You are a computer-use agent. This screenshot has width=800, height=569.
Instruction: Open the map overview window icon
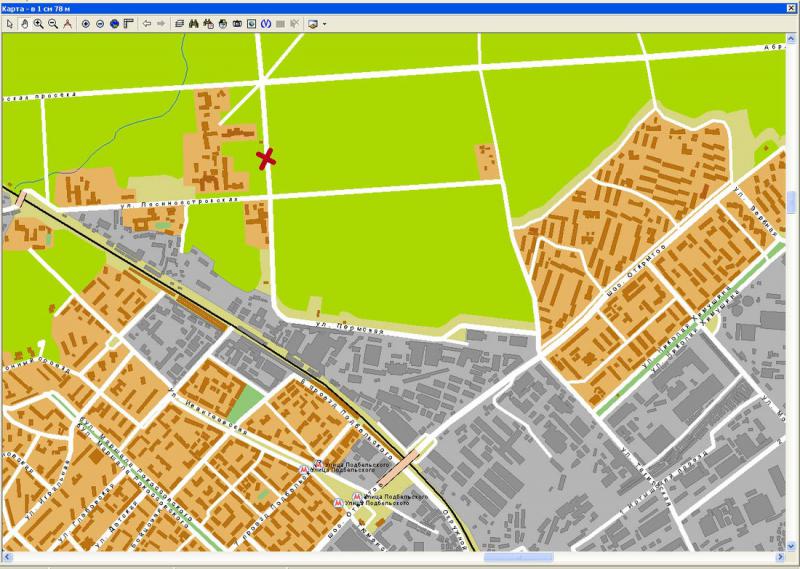point(252,24)
